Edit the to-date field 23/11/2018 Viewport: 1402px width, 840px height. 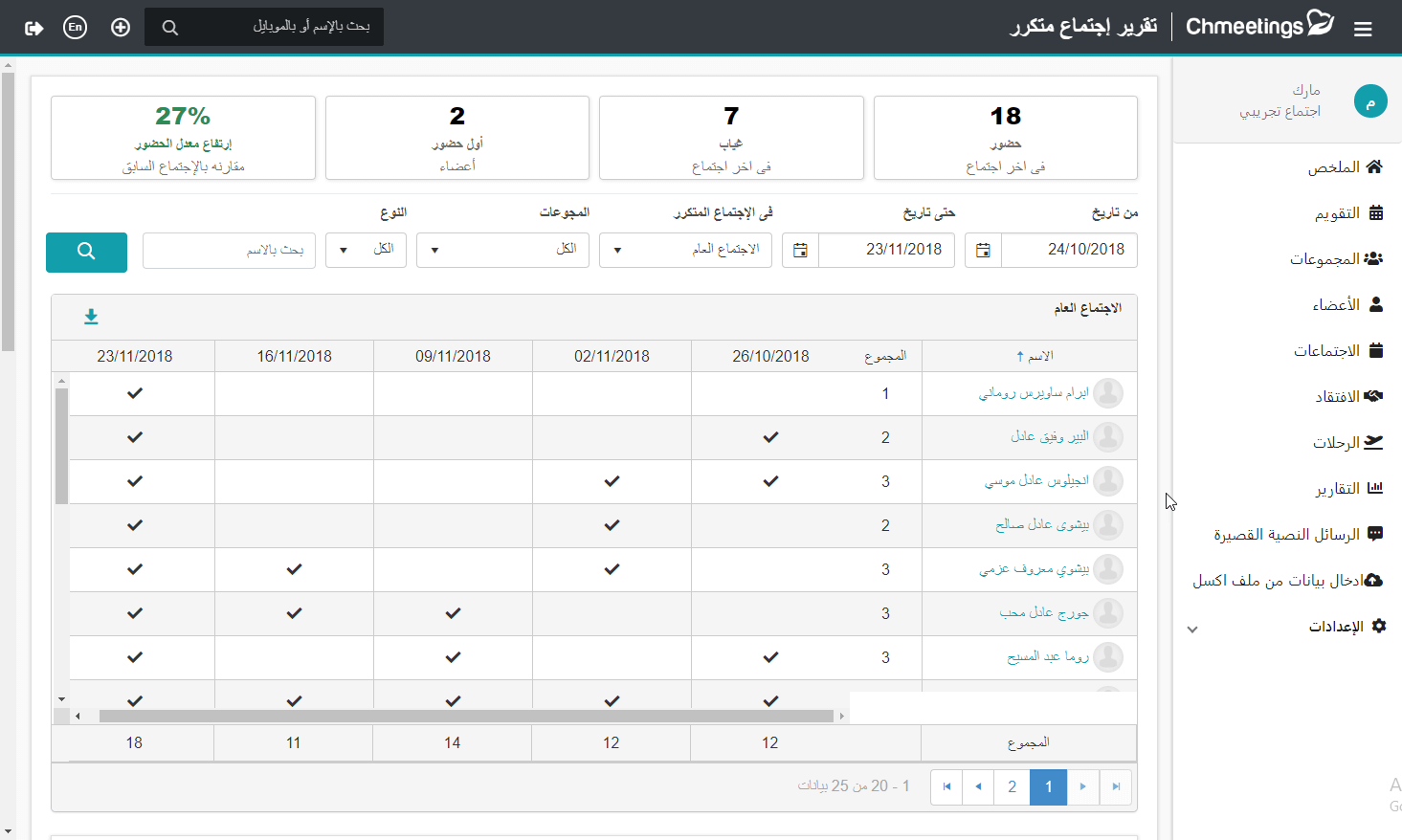point(886,250)
